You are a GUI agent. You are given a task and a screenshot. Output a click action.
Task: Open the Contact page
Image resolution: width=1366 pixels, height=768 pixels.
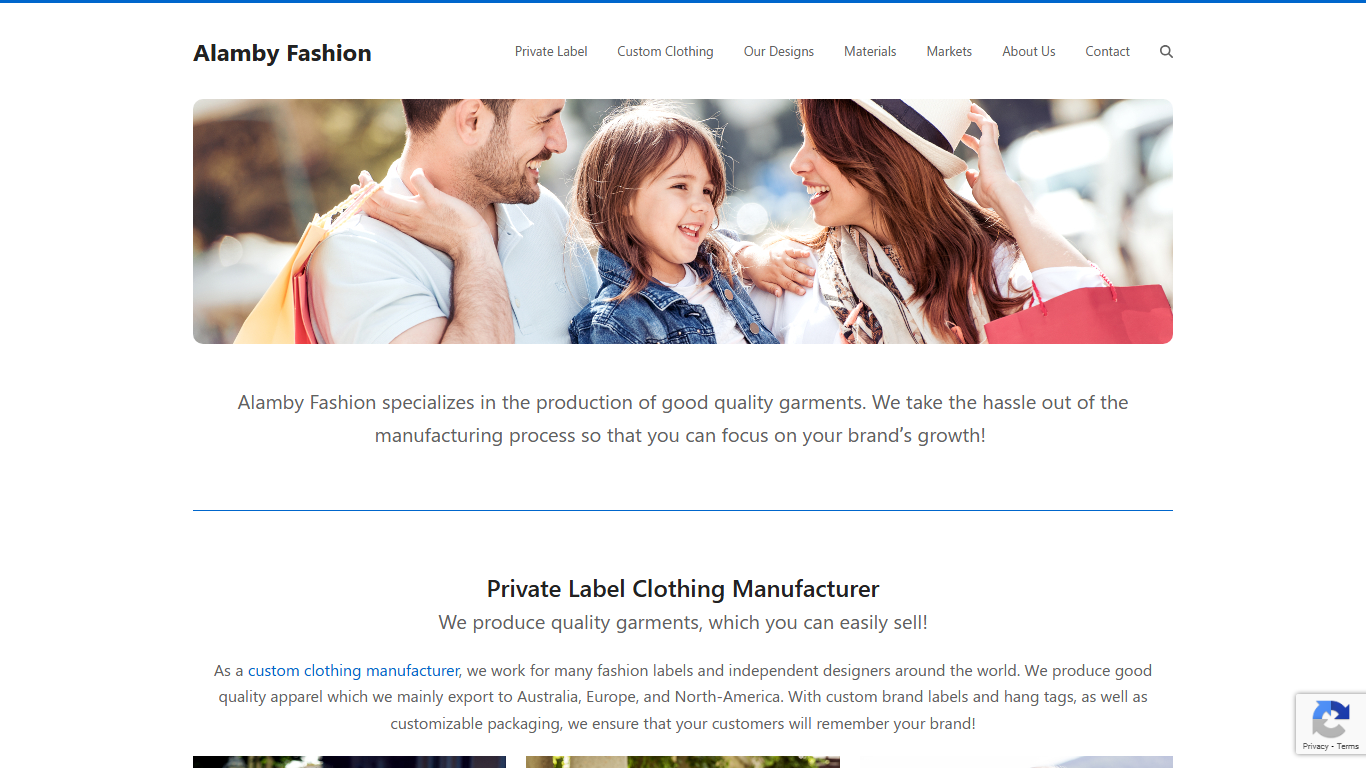(x=1108, y=52)
